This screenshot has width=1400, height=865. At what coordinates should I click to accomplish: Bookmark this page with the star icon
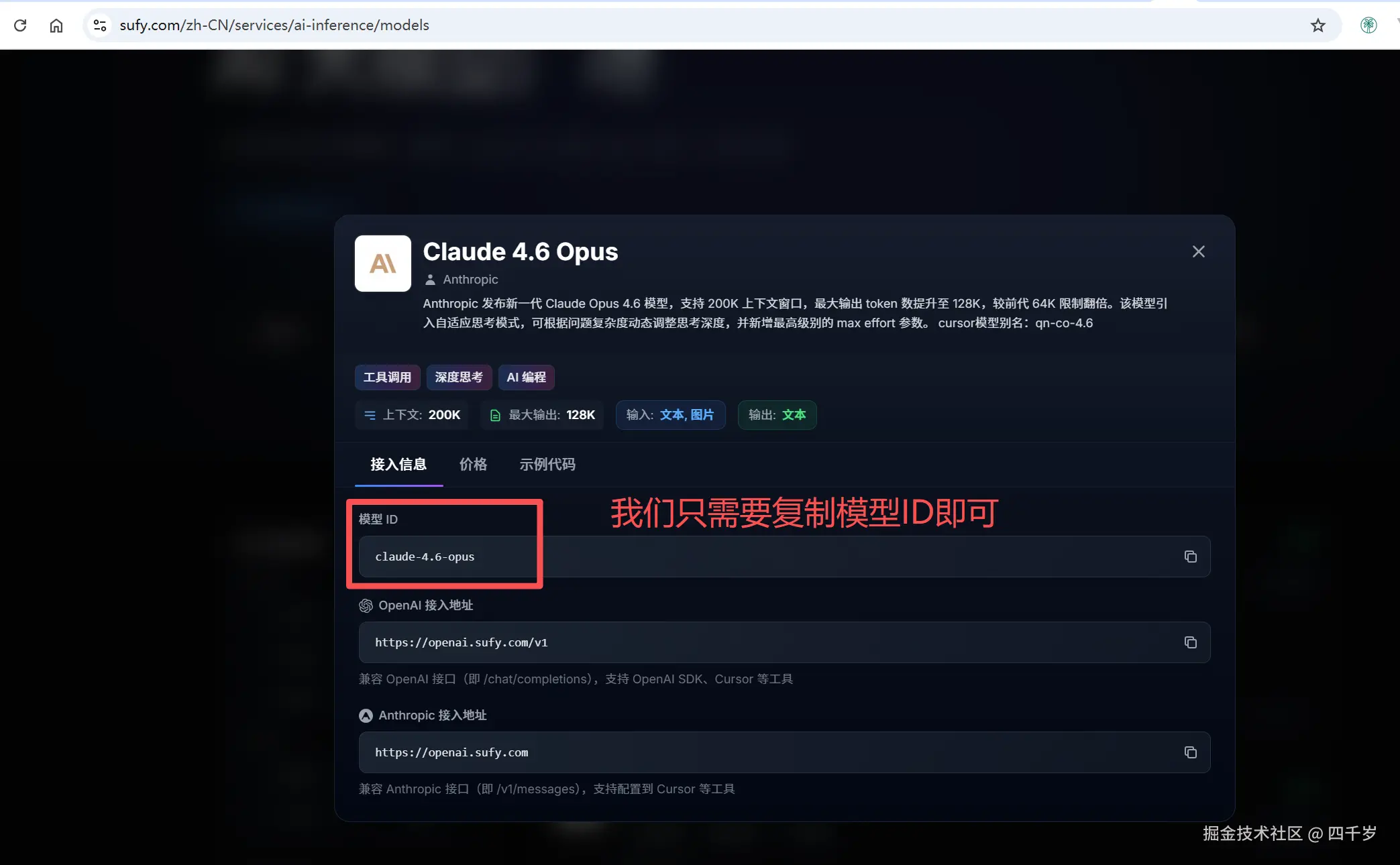point(1317,25)
